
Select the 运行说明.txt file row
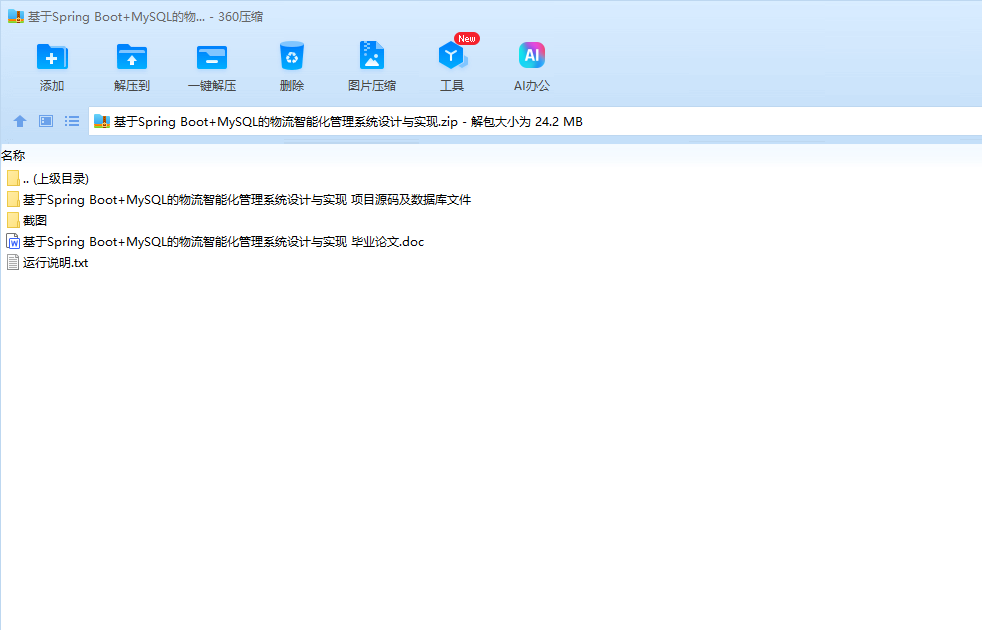click(x=48, y=262)
